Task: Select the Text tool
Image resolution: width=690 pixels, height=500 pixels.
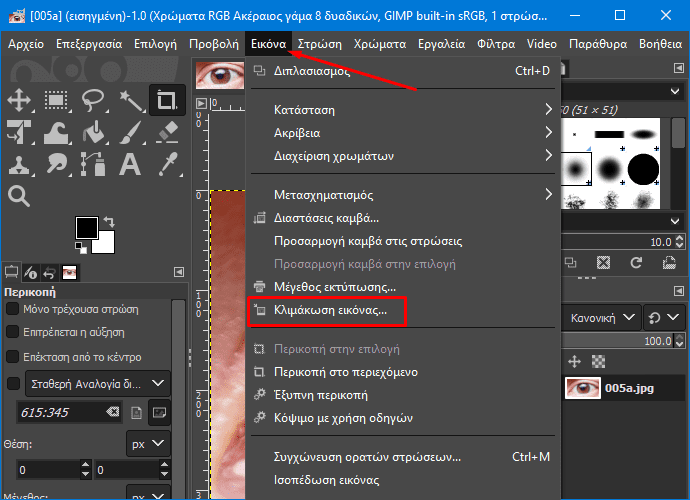Action: point(130,165)
